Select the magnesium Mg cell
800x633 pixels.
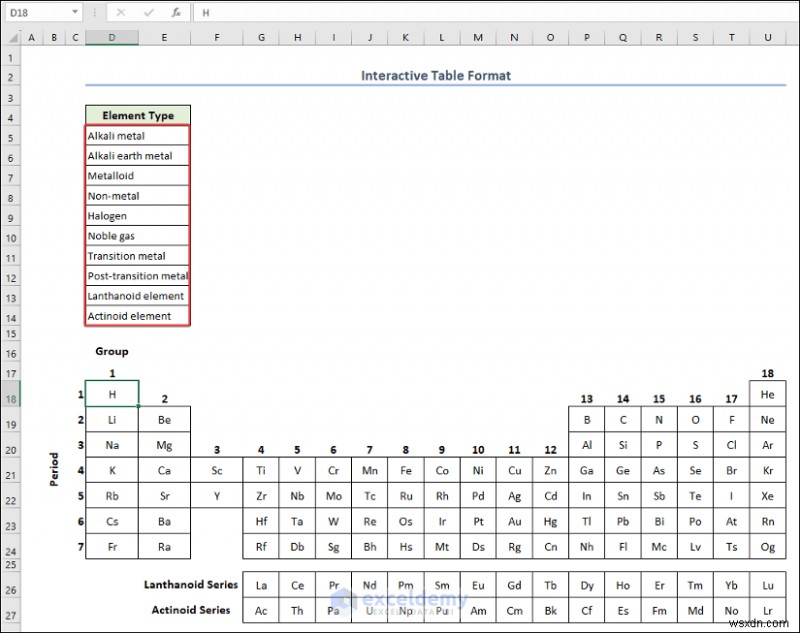164,445
